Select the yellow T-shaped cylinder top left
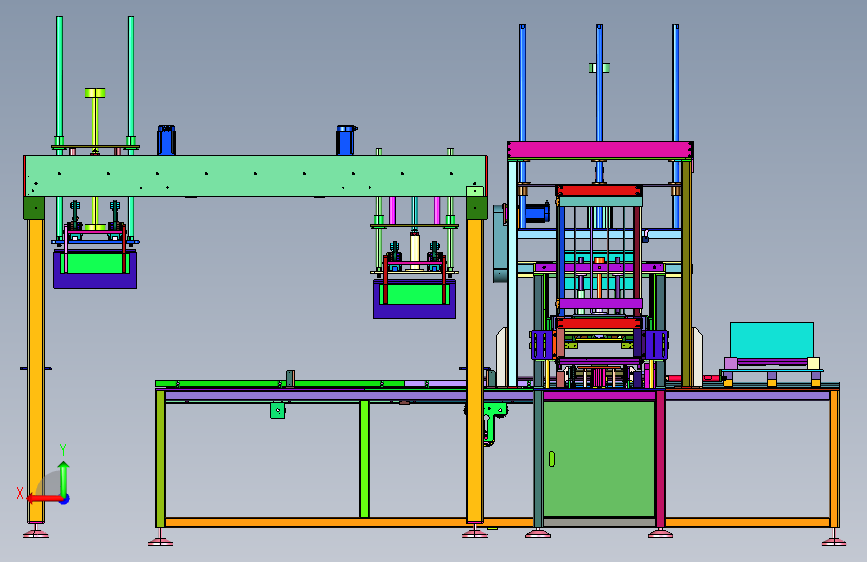This screenshot has height=562, width=867. pyautogui.click(x=95, y=119)
